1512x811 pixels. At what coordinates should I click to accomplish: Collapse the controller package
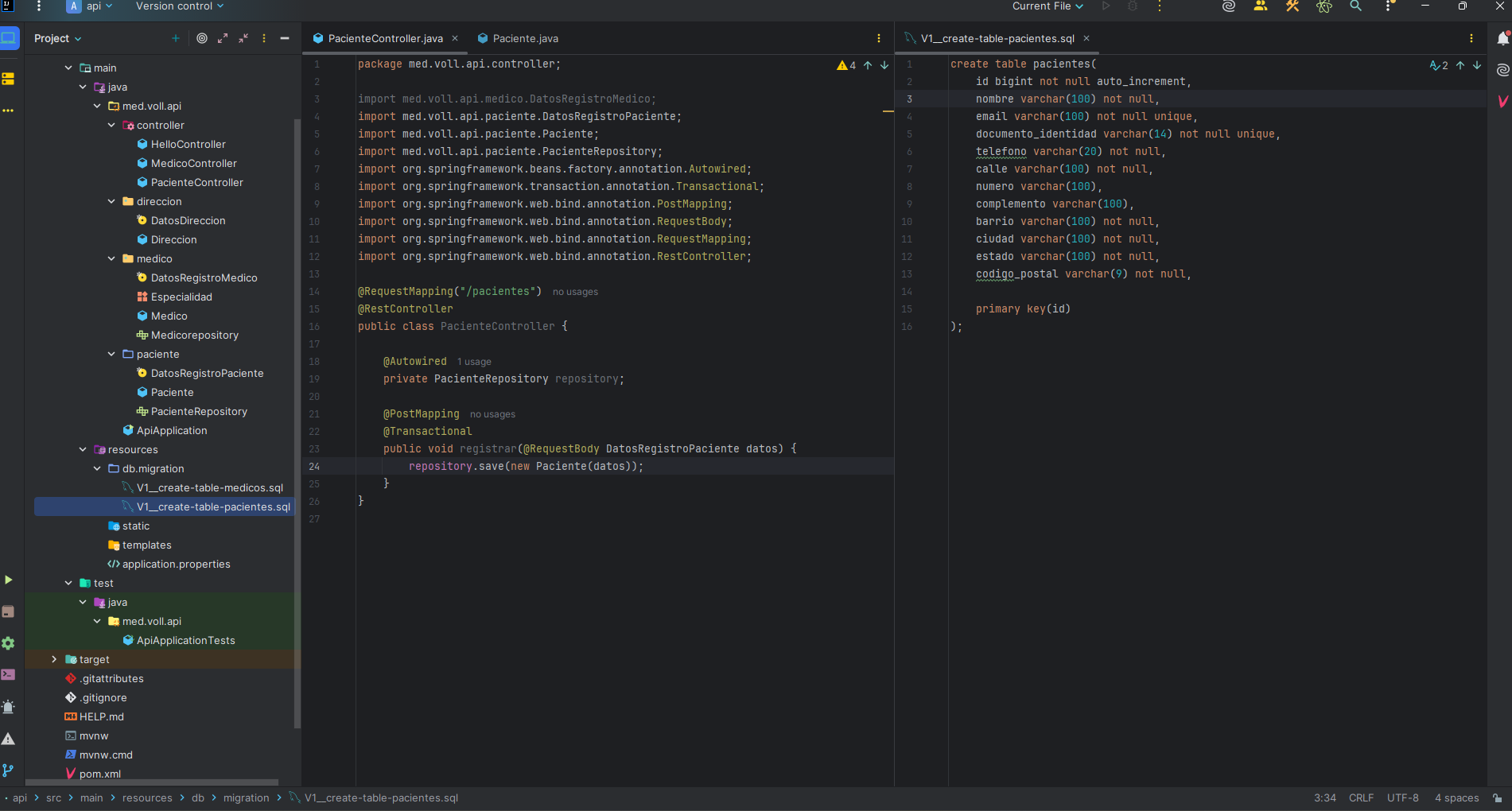(x=111, y=126)
